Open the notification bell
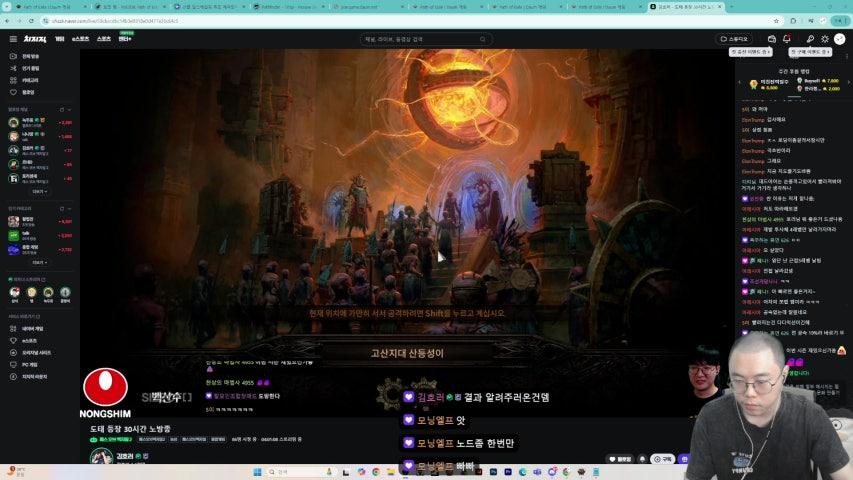Image resolution: width=853 pixels, height=480 pixels. tap(787, 39)
